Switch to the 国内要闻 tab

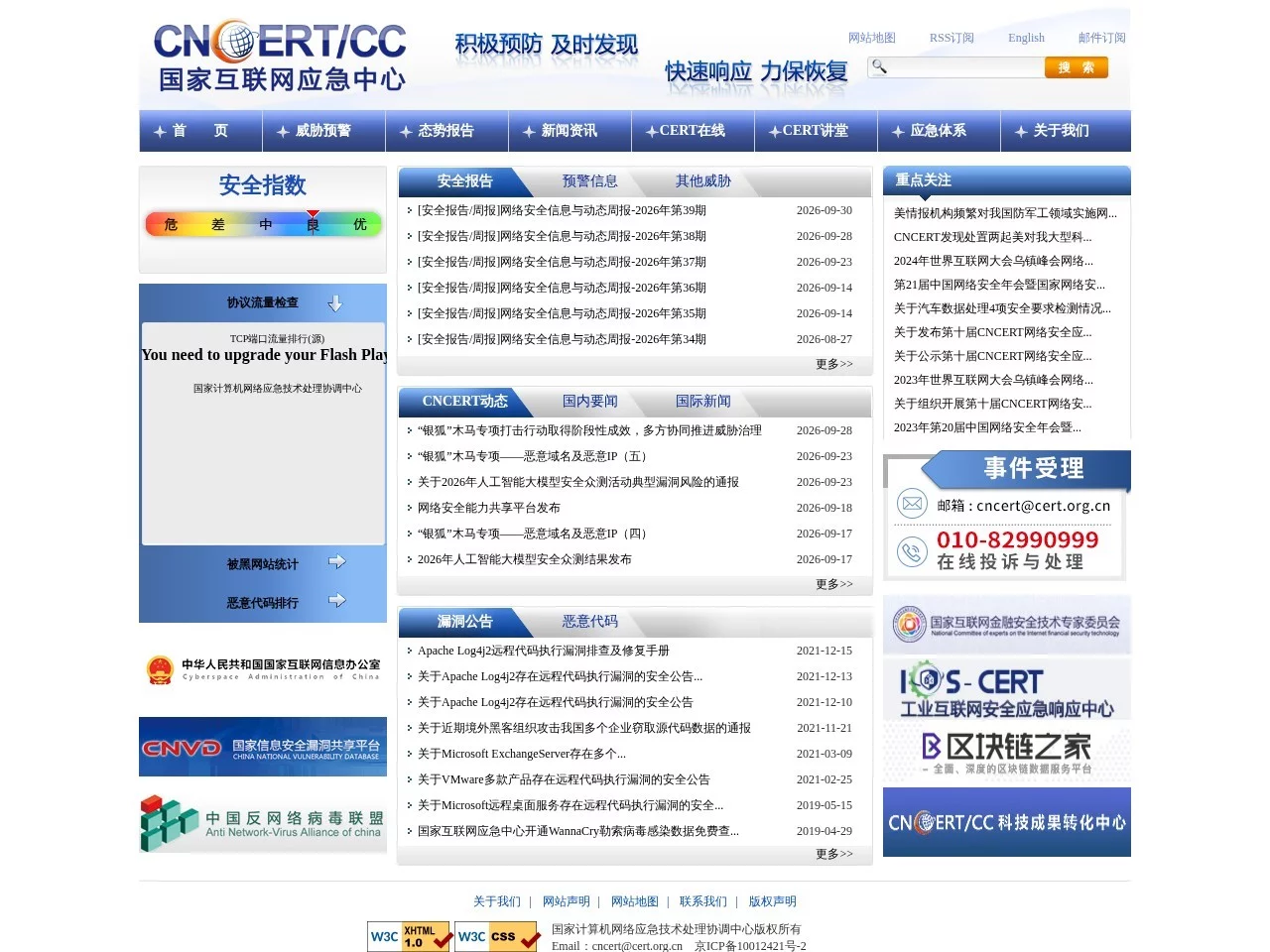point(589,402)
